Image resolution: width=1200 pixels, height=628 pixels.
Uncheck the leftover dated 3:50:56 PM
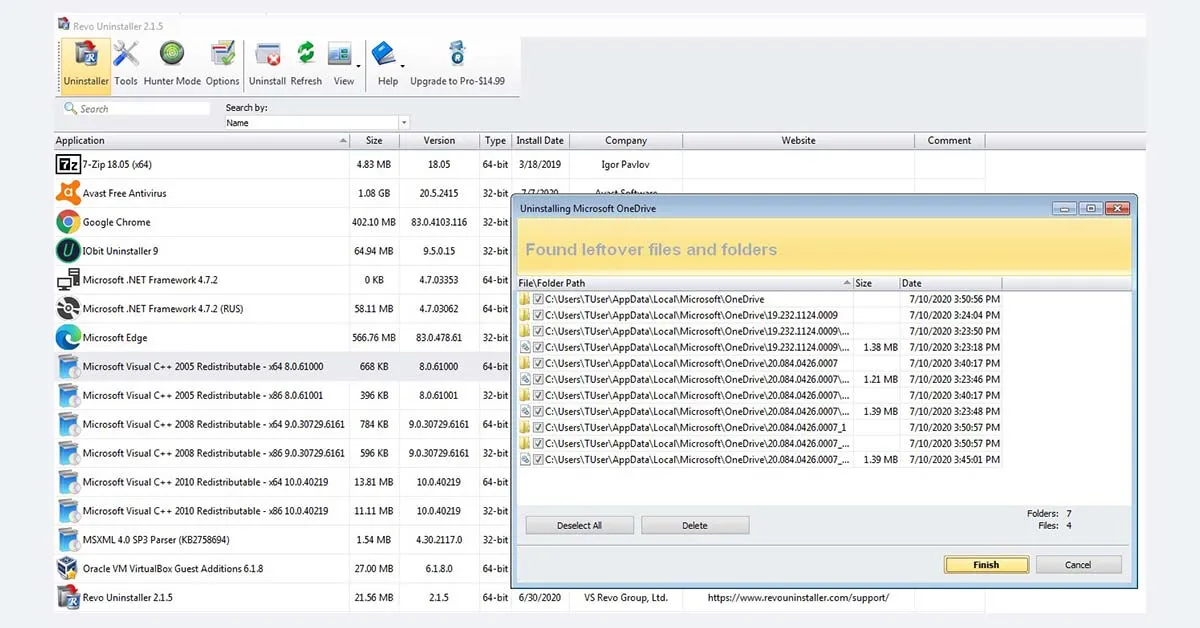538,299
